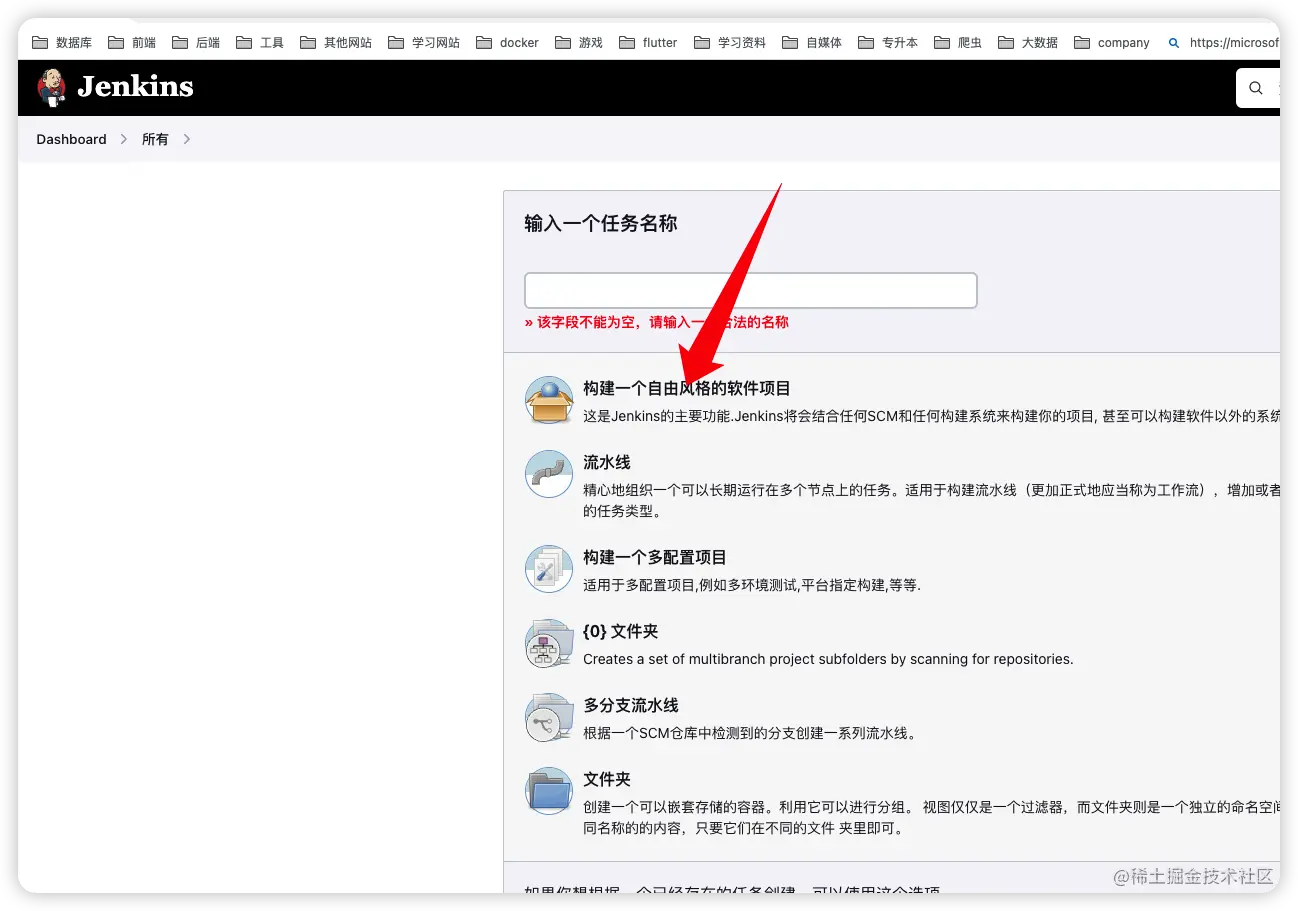Open the 其他网站 bookmark folder
Screen dimensions: 1298x911
pyautogui.click(x=336, y=43)
